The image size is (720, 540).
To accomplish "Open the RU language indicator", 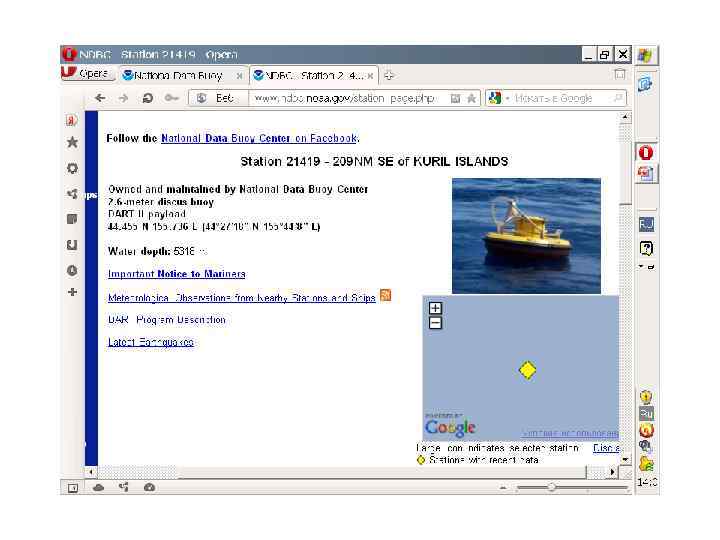I will pos(646,224).
